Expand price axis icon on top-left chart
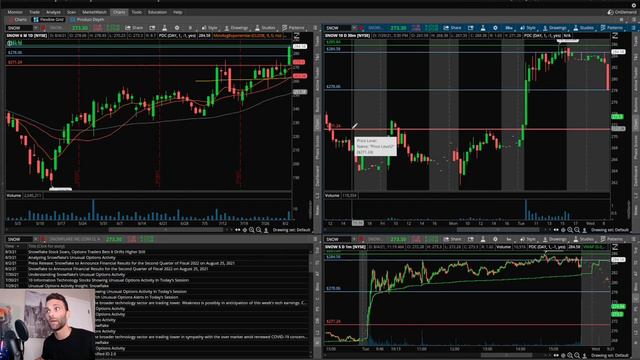This screenshot has height=360, width=640. click(297, 36)
